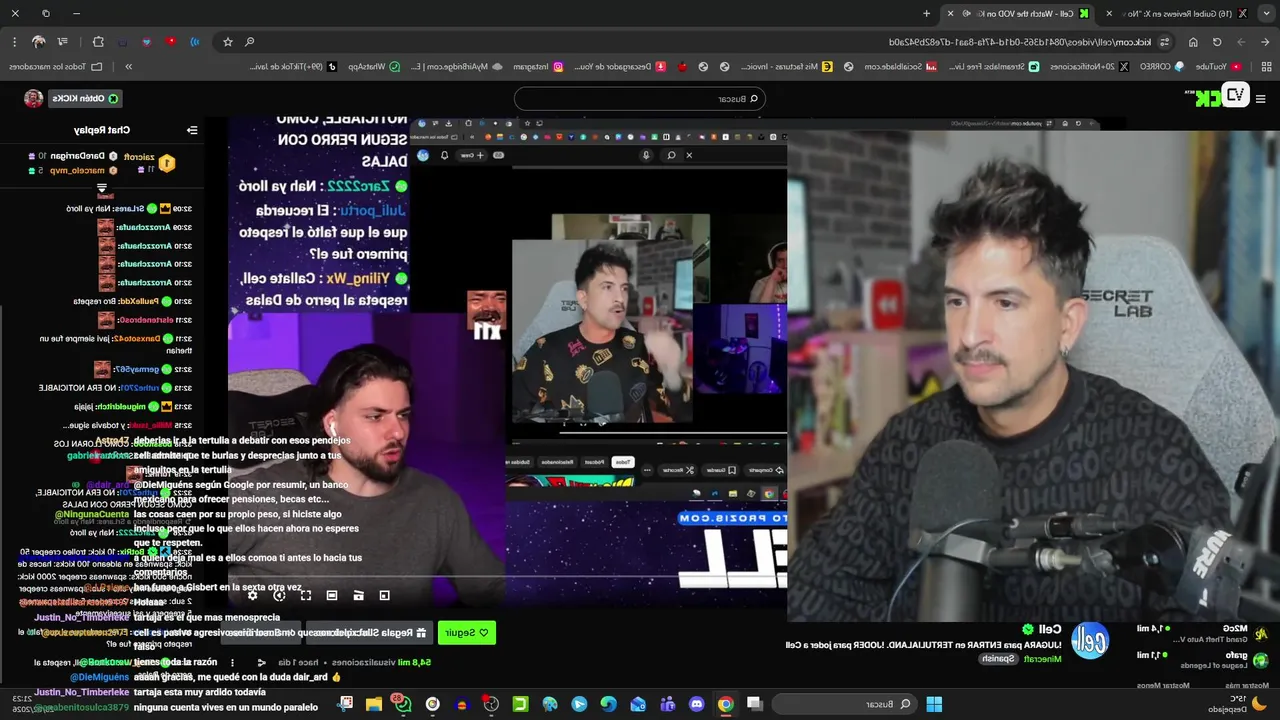Open the playback speed control
Image resolution: width=1280 pixels, height=720 pixels.
(279, 595)
